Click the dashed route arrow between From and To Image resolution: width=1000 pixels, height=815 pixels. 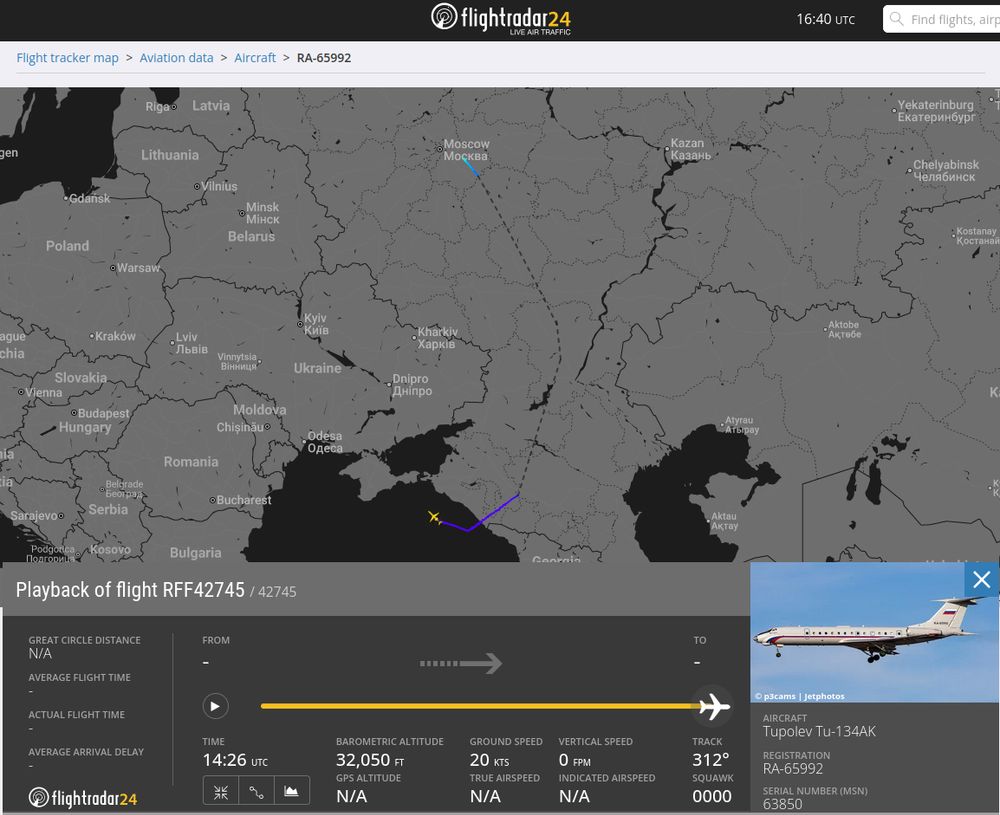460,663
